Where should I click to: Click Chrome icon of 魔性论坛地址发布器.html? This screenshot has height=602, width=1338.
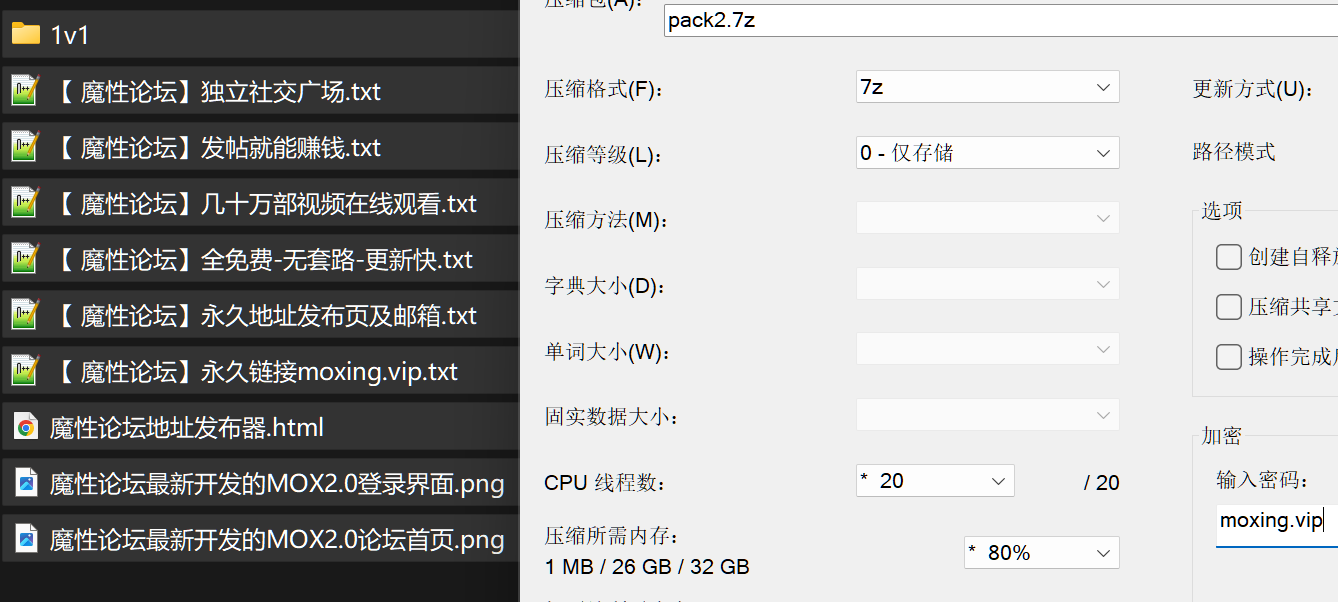pyautogui.click(x=26, y=428)
